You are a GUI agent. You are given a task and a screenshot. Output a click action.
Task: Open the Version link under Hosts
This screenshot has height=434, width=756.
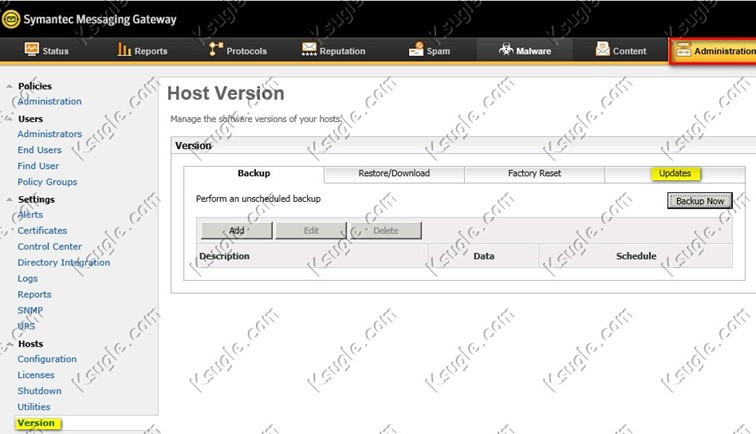36,423
